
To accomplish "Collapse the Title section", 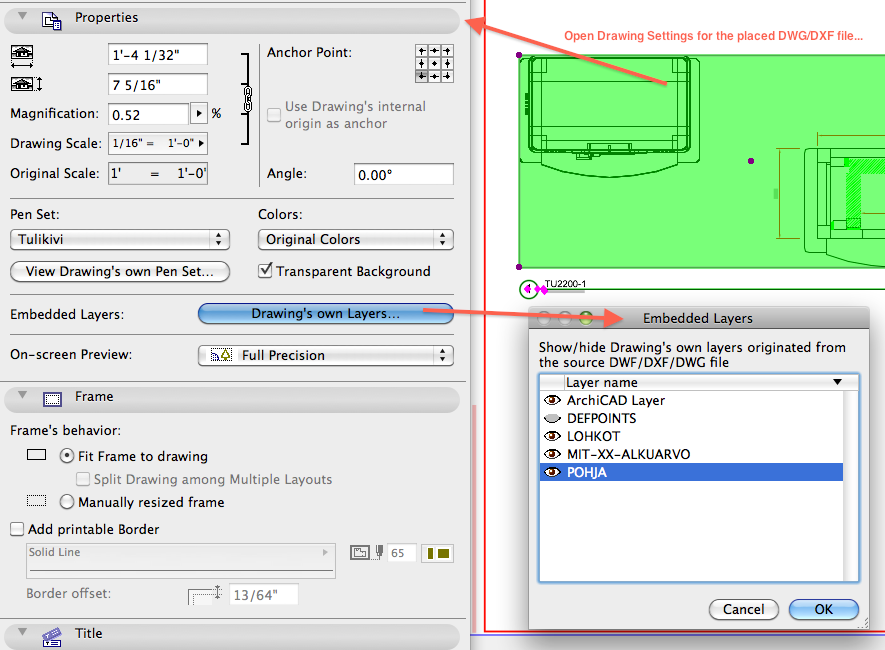I will click(x=22, y=634).
